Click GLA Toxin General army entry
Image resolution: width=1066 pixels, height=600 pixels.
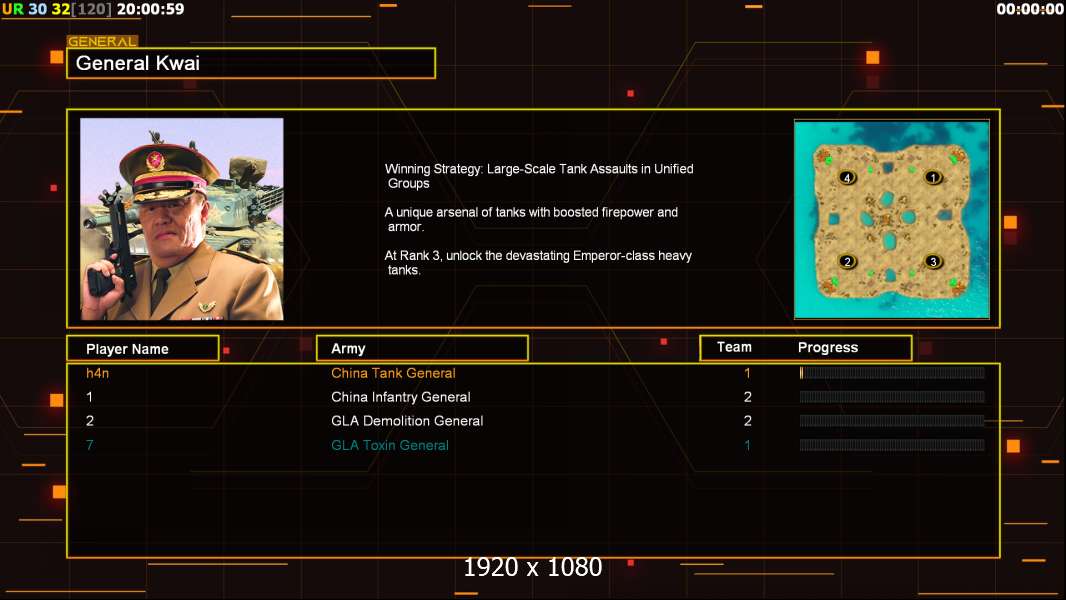(390, 445)
